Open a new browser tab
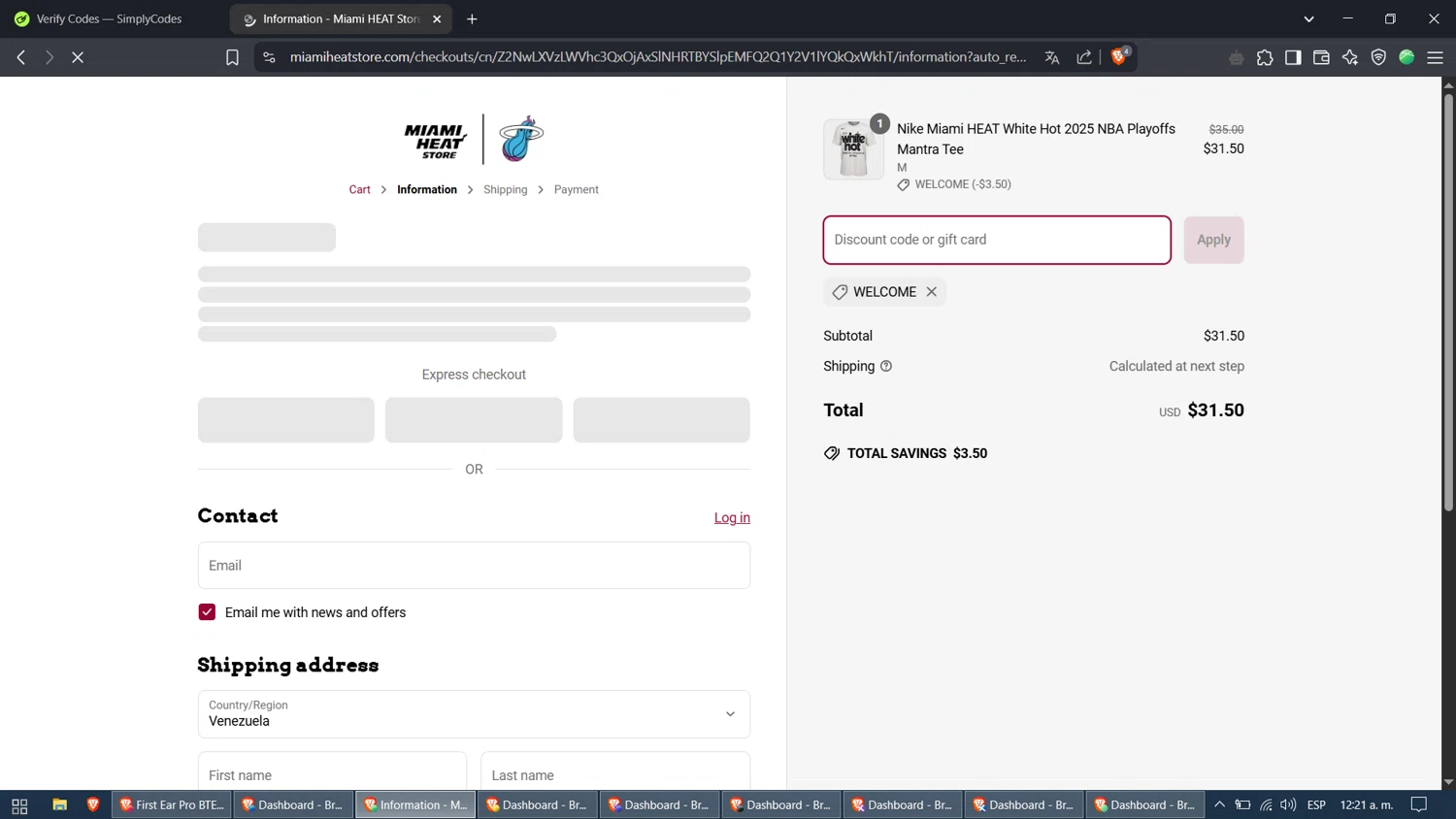 click(472, 18)
